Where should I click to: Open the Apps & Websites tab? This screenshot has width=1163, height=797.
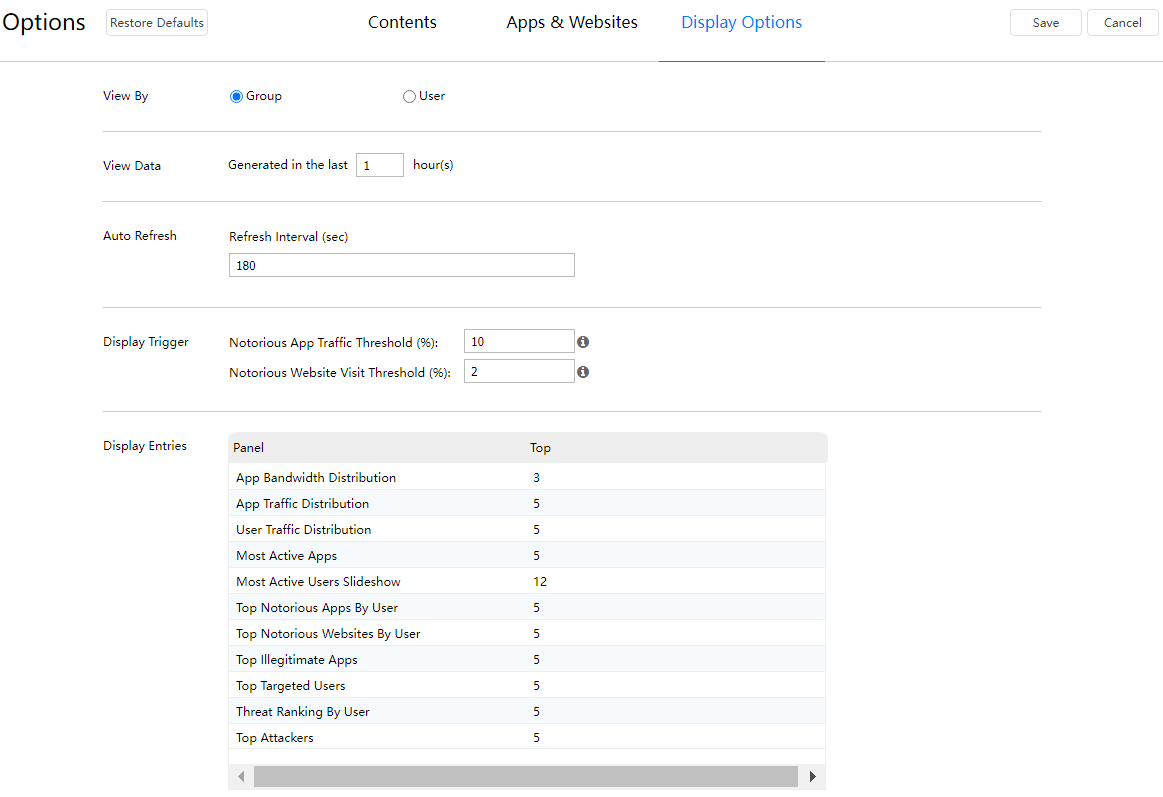click(572, 23)
